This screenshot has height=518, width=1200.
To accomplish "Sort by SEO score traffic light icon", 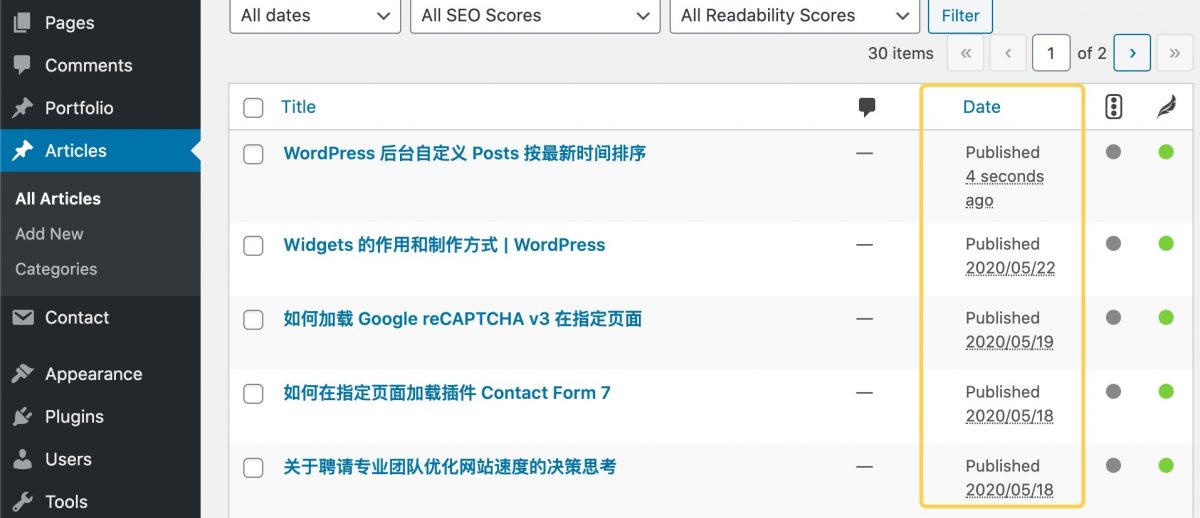I will (1114, 107).
